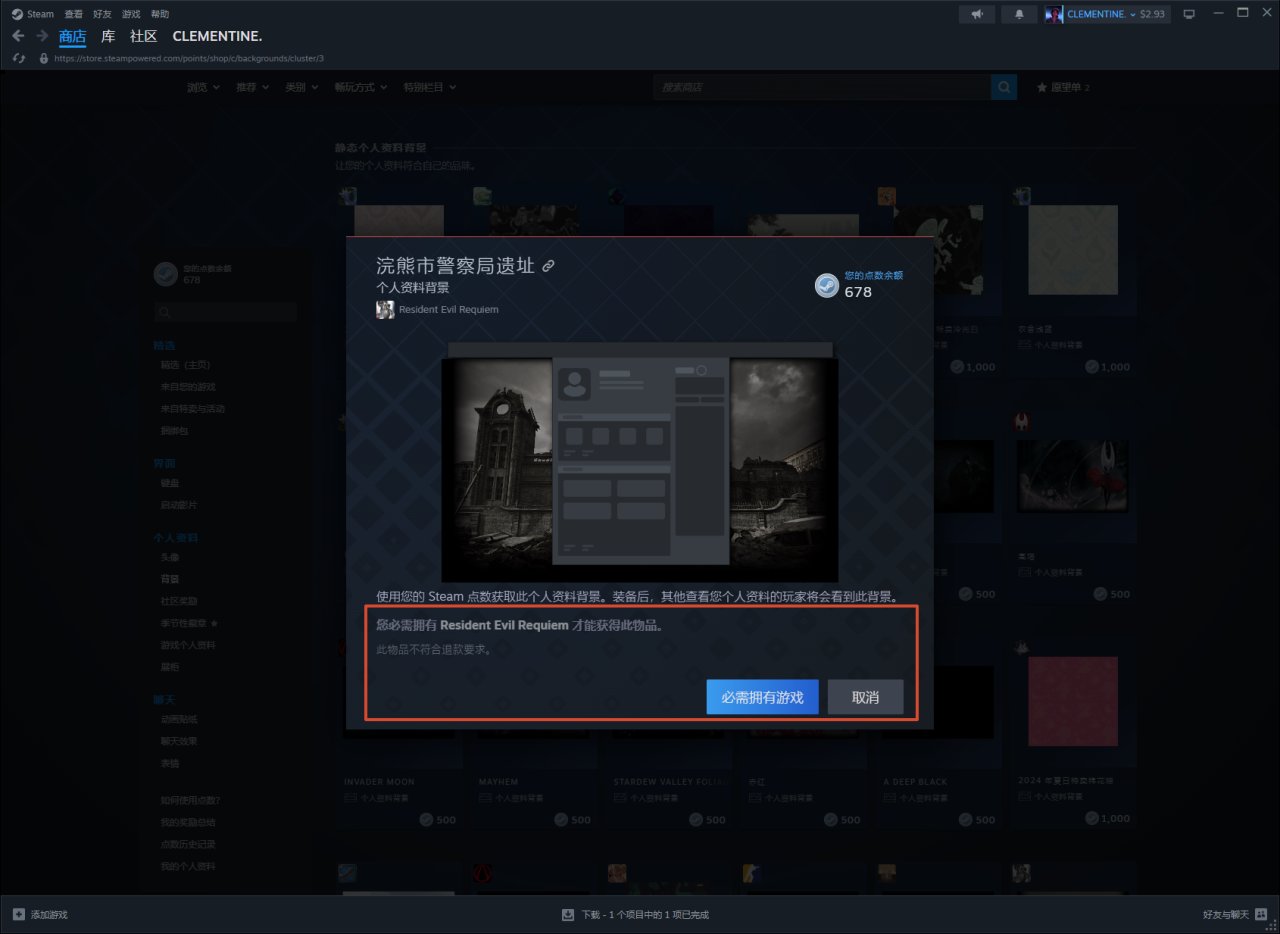Click the store URL address text
Image resolution: width=1280 pixels, height=934 pixels.
(x=189, y=58)
